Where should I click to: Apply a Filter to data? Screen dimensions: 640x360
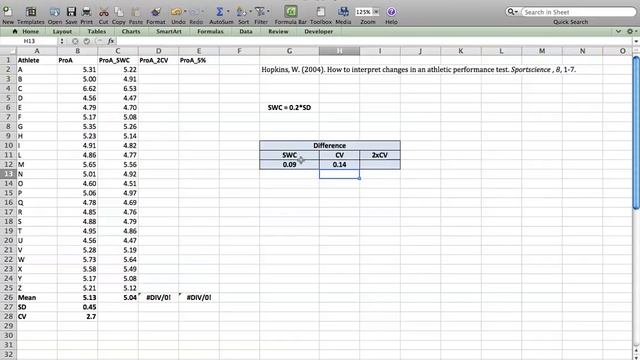pyautogui.click(x=260, y=12)
